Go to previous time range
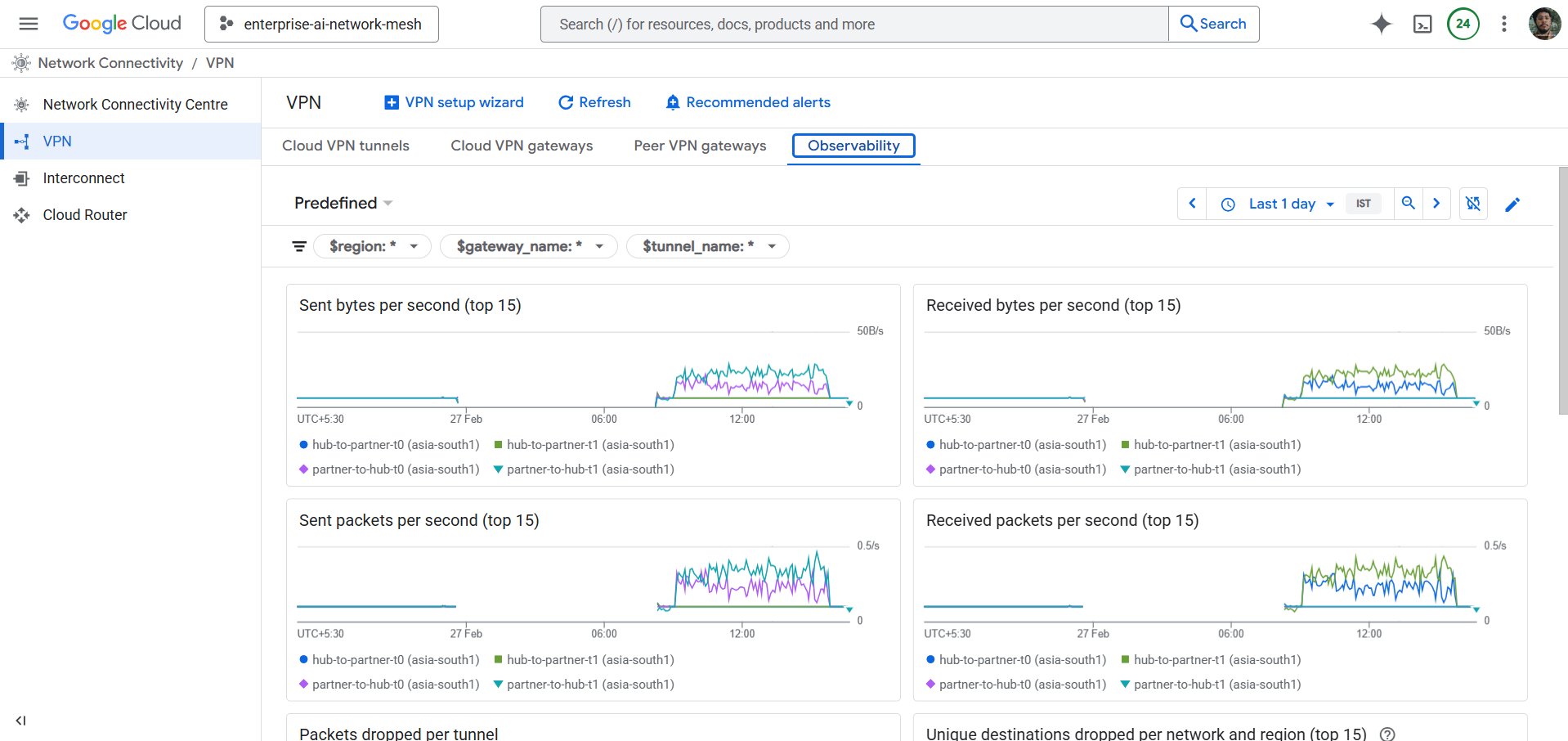The height and width of the screenshot is (741, 1568). click(x=1192, y=204)
